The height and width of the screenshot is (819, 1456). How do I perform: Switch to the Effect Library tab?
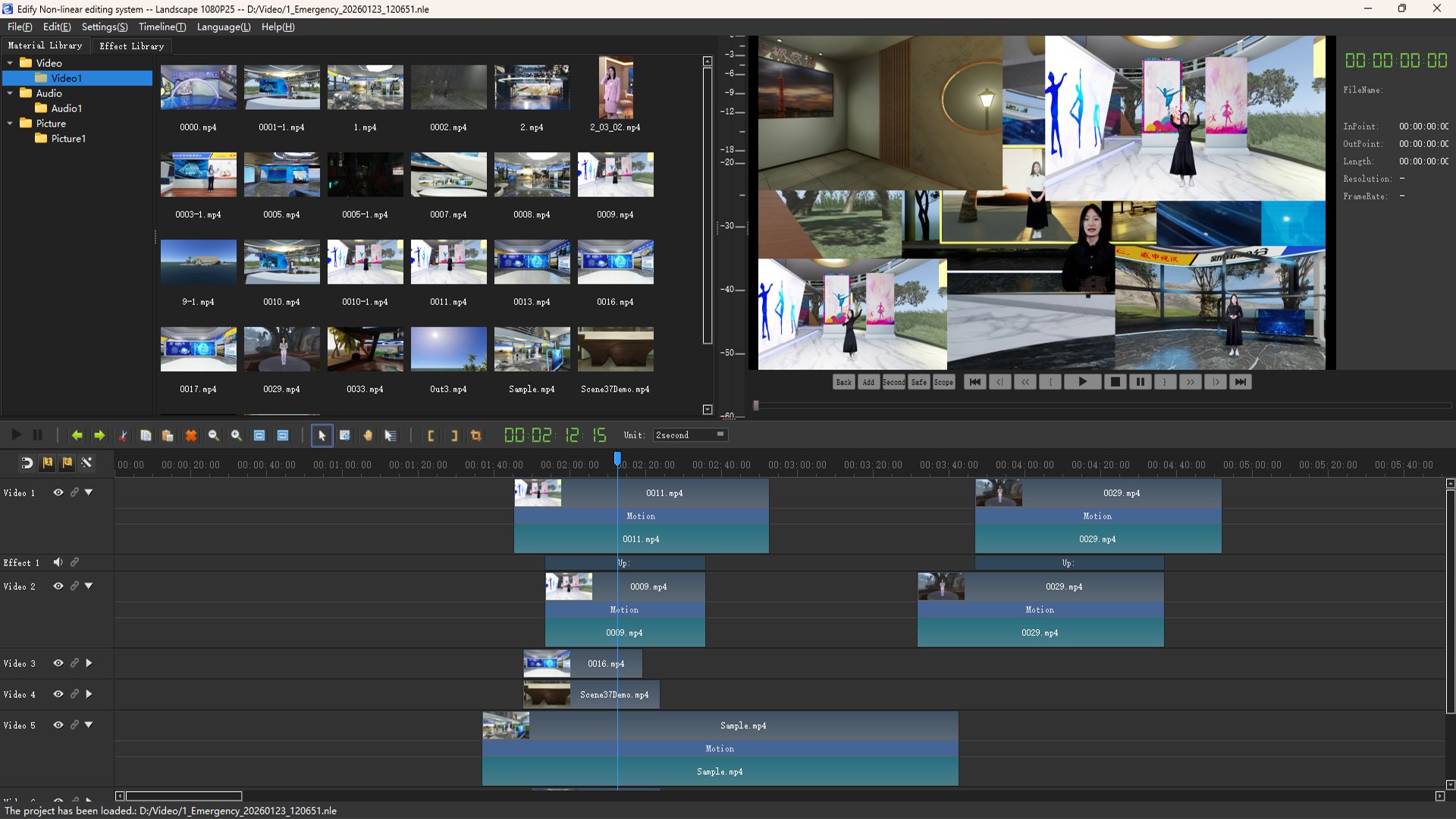[131, 46]
